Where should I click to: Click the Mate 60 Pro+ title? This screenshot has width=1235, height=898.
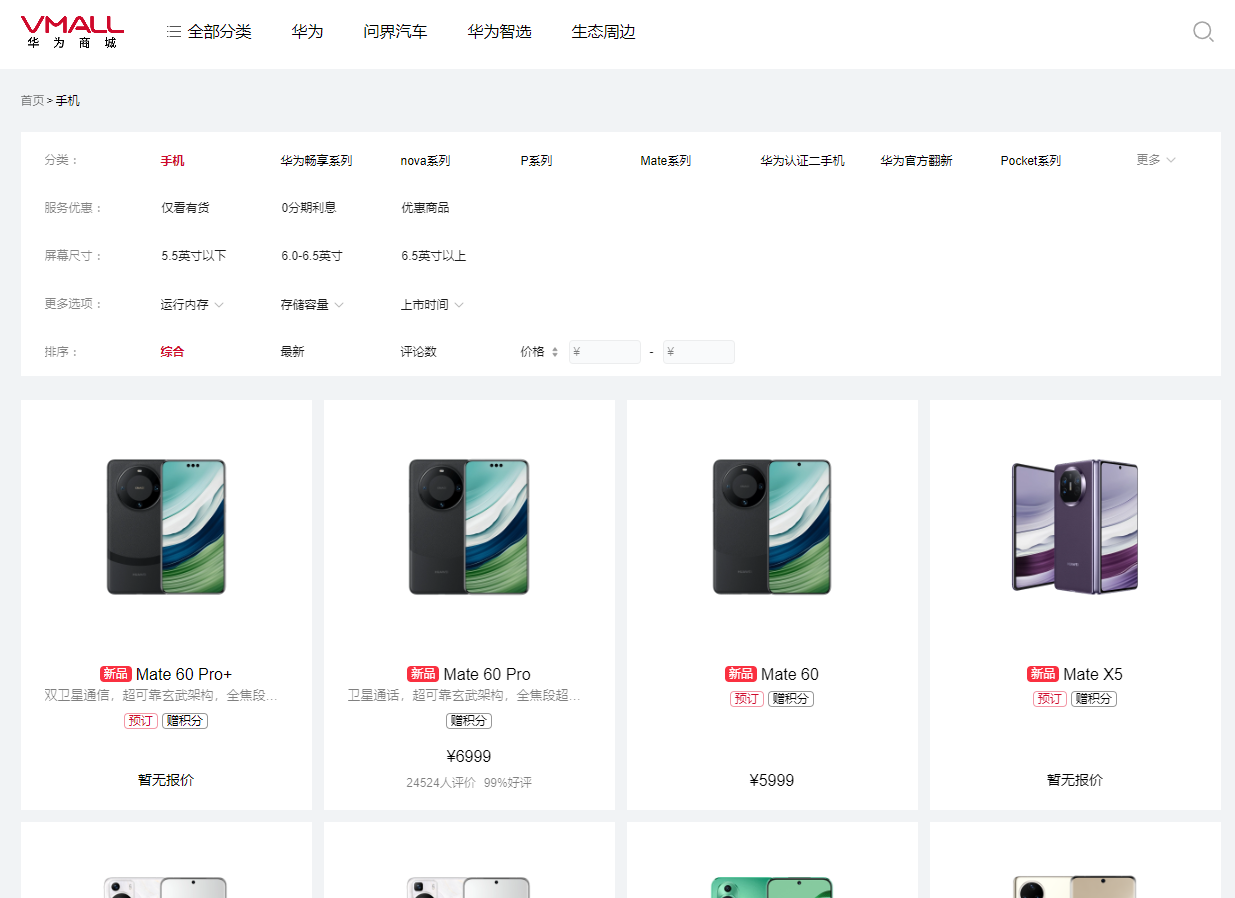[x=184, y=674]
